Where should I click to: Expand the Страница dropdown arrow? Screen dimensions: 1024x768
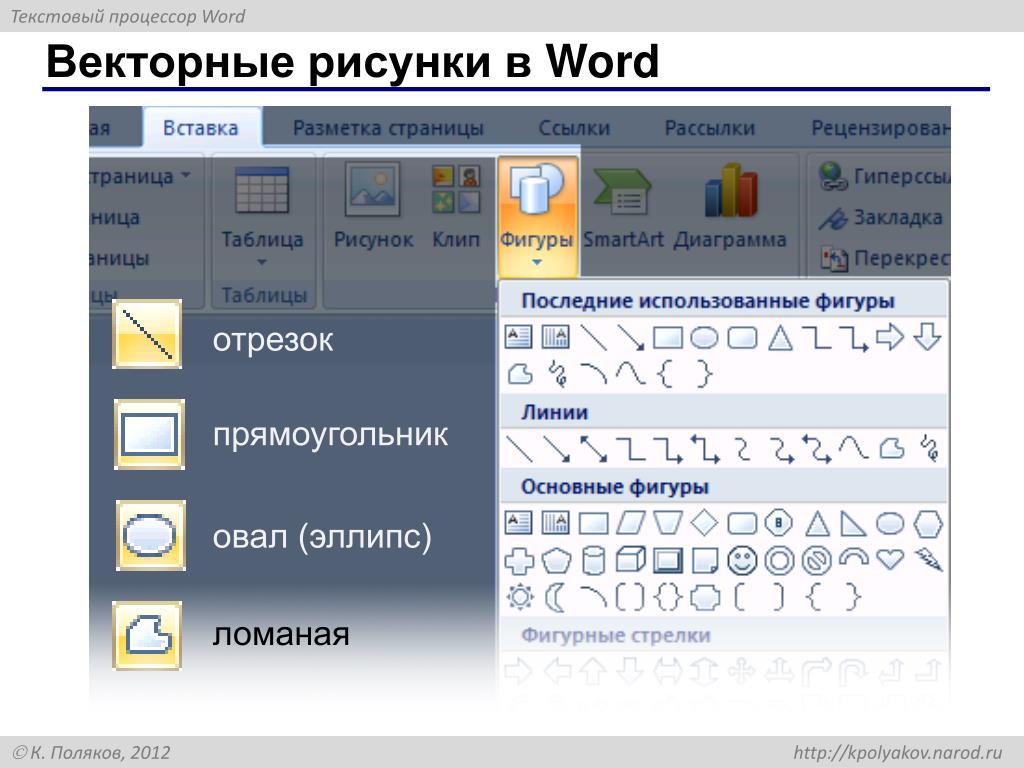click(x=185, y=175)
